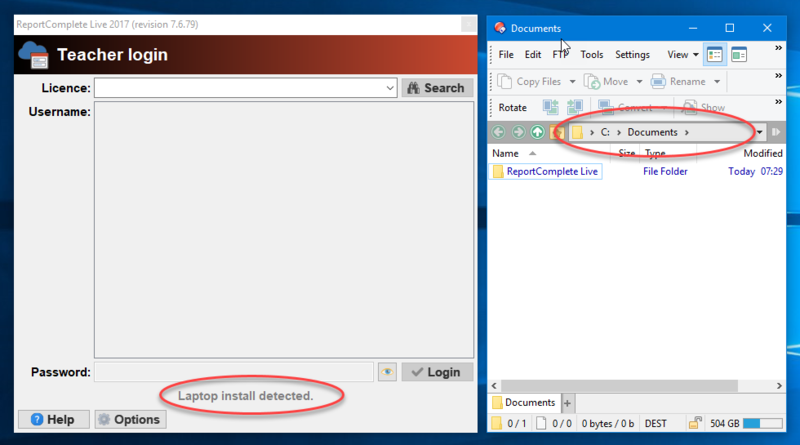Click the rotate left image icon
This screenshot has height=445, width=800.
click(551, 107)
